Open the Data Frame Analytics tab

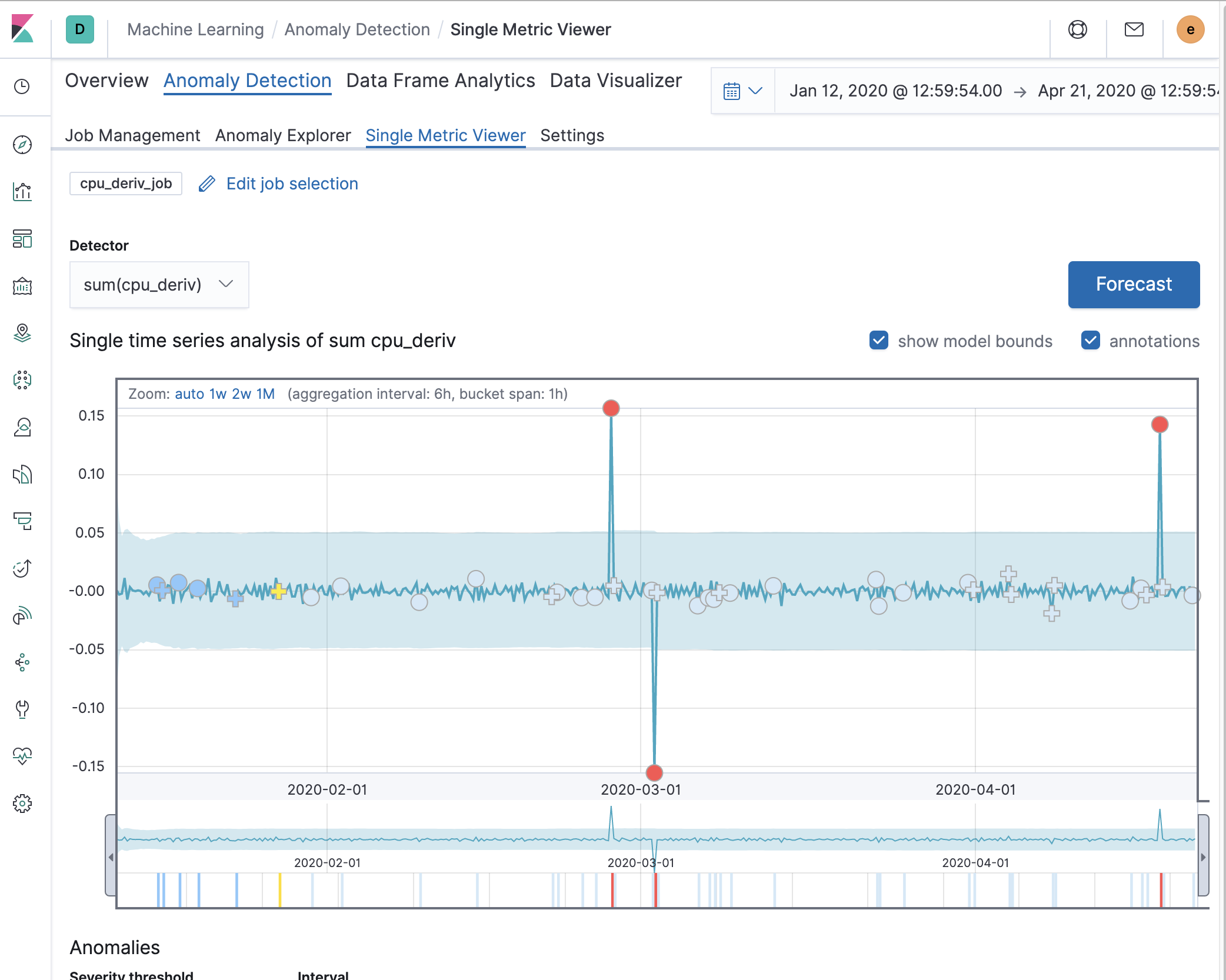pyautogui.click(x=440, y=81)
